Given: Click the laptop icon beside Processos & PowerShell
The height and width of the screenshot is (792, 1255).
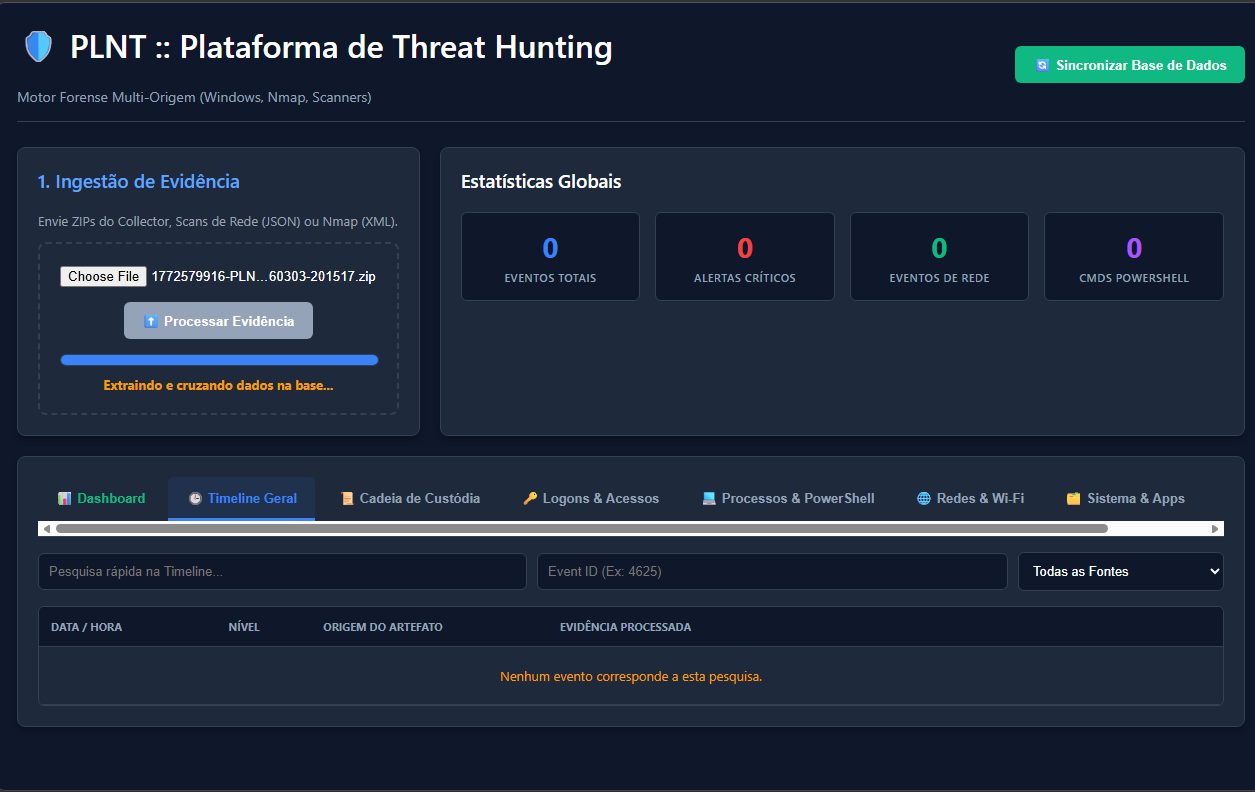Looking at the screenshot, I should pyautogui.click(x=709, y=498).
